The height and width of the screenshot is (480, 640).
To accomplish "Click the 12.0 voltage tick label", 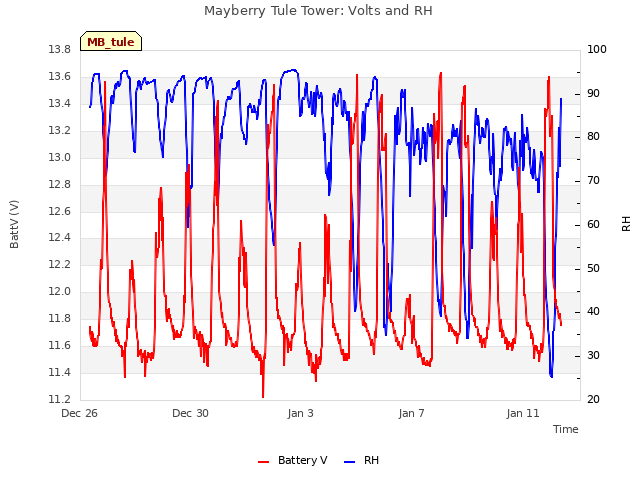I will 60,291.
